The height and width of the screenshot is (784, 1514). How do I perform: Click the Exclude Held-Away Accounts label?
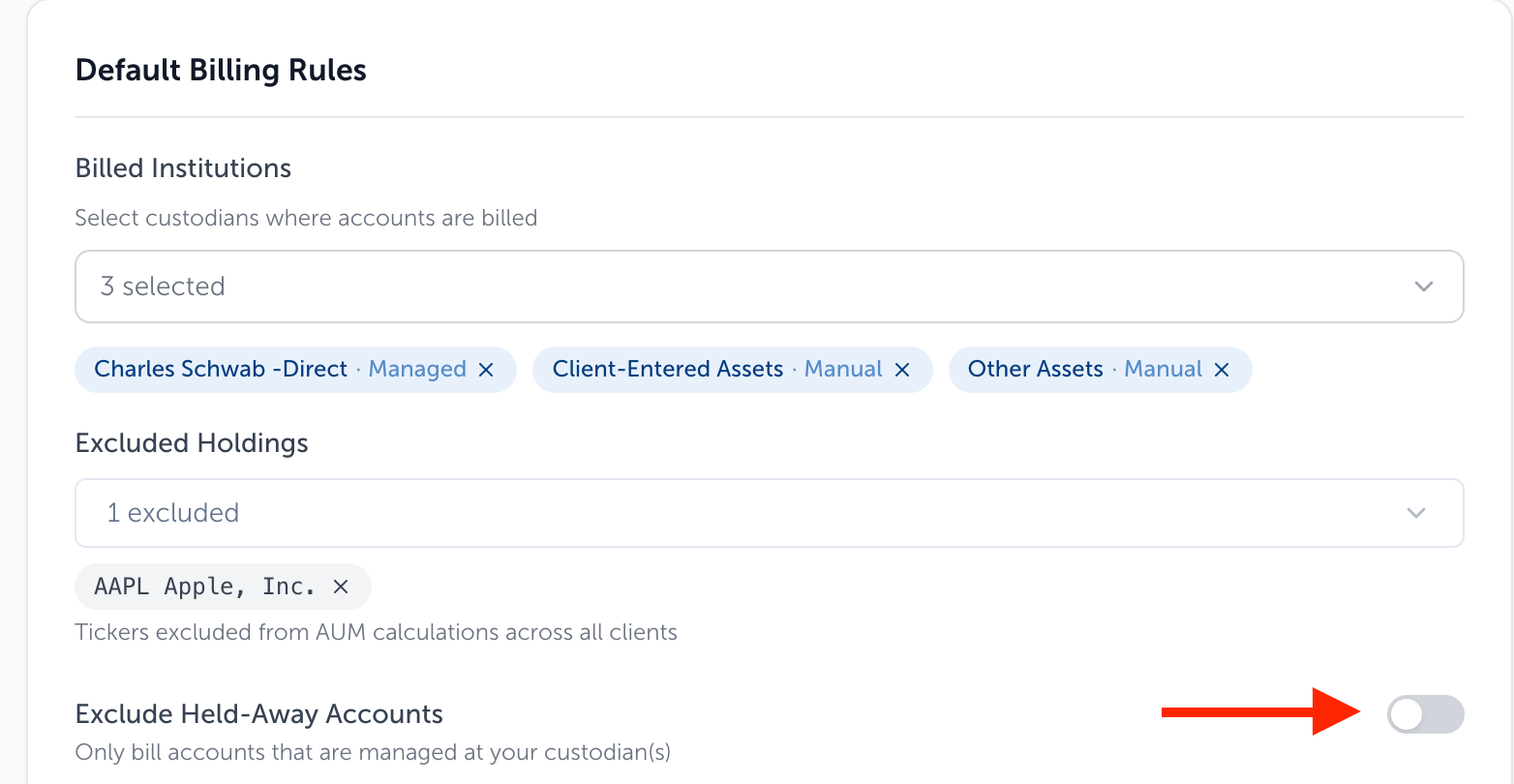tap(259, 714)
